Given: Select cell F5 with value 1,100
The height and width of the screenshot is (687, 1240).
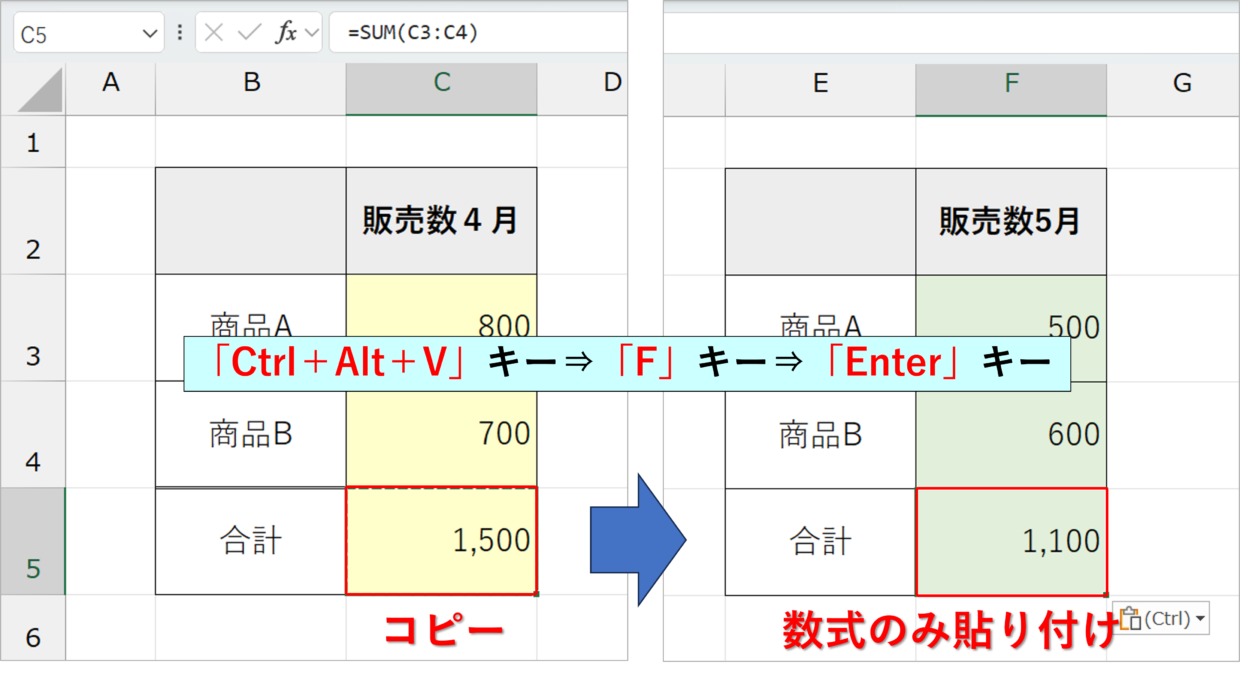Looking at the screenshot, I should click(x=1011, y=541).
